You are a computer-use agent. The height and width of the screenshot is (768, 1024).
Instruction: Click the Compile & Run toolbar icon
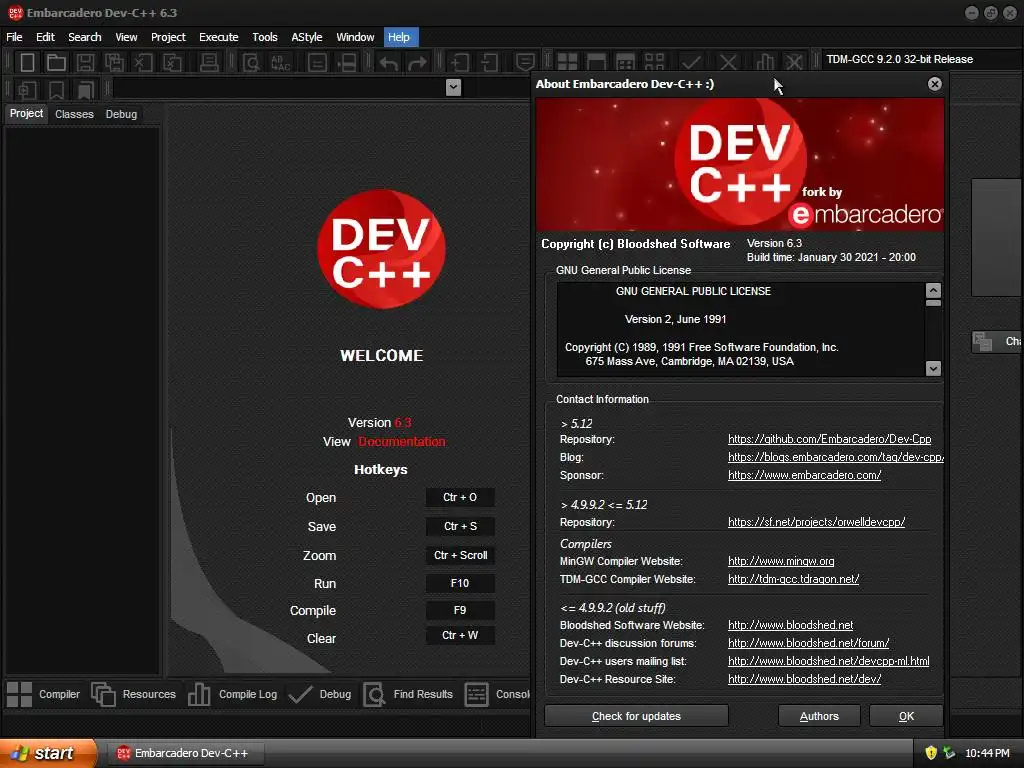click(625, 63)
